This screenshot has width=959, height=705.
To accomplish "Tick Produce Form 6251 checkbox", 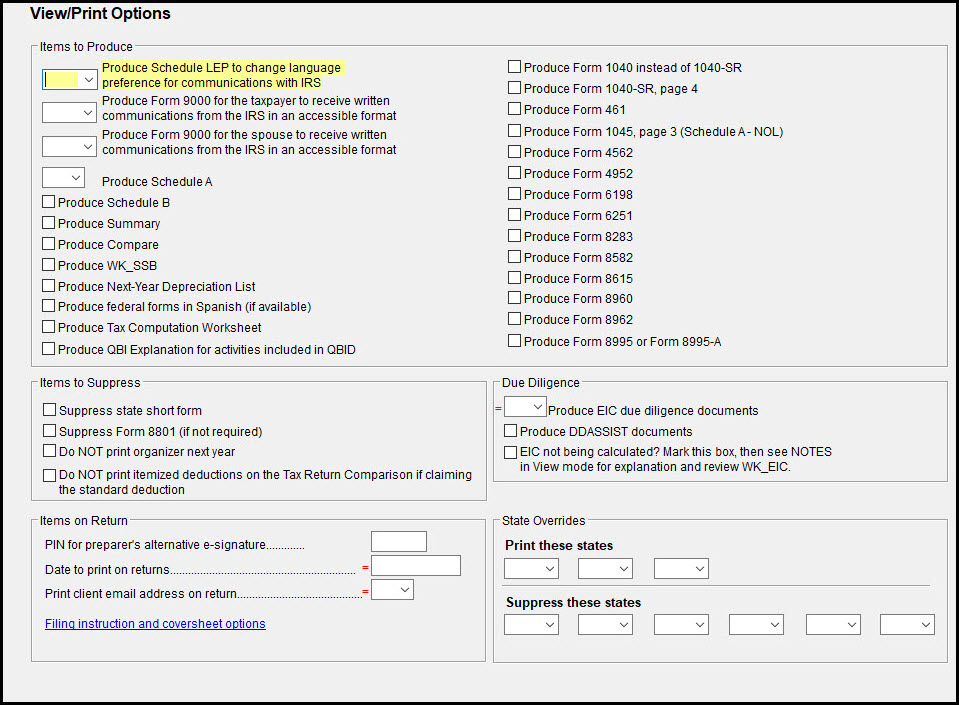I will 515,215.
